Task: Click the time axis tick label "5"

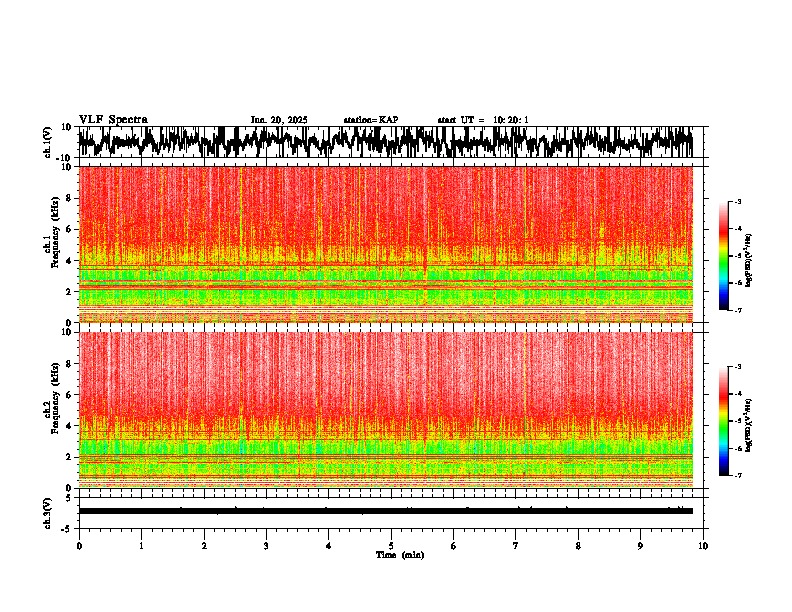Action: pos(391,546)
